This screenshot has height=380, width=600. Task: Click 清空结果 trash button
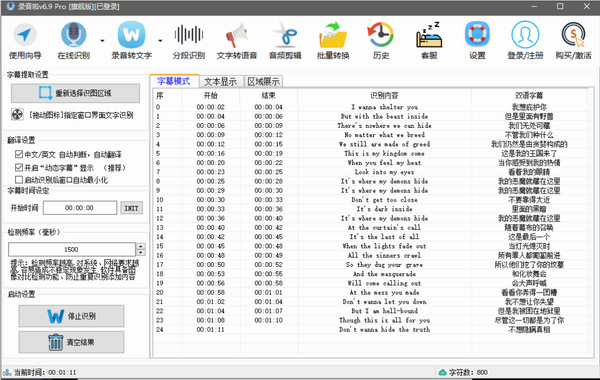[72, 342]
